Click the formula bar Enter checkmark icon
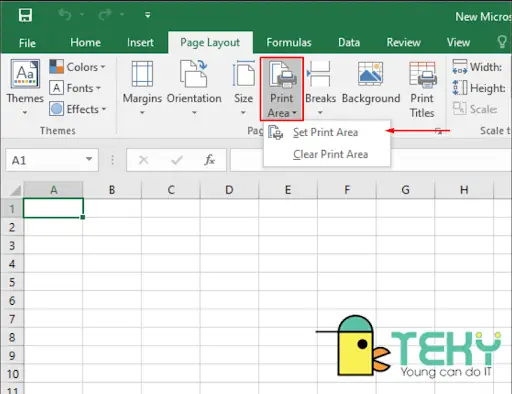This screenshot has height=394, width=512. [177, 160]
